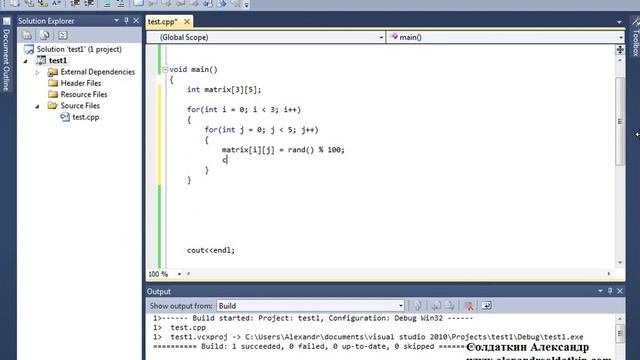Screen dimensions: 640x360
Task: Click the 'for(int j = 0; j < 5; j++)' line
Action: [x=261, y=130]
